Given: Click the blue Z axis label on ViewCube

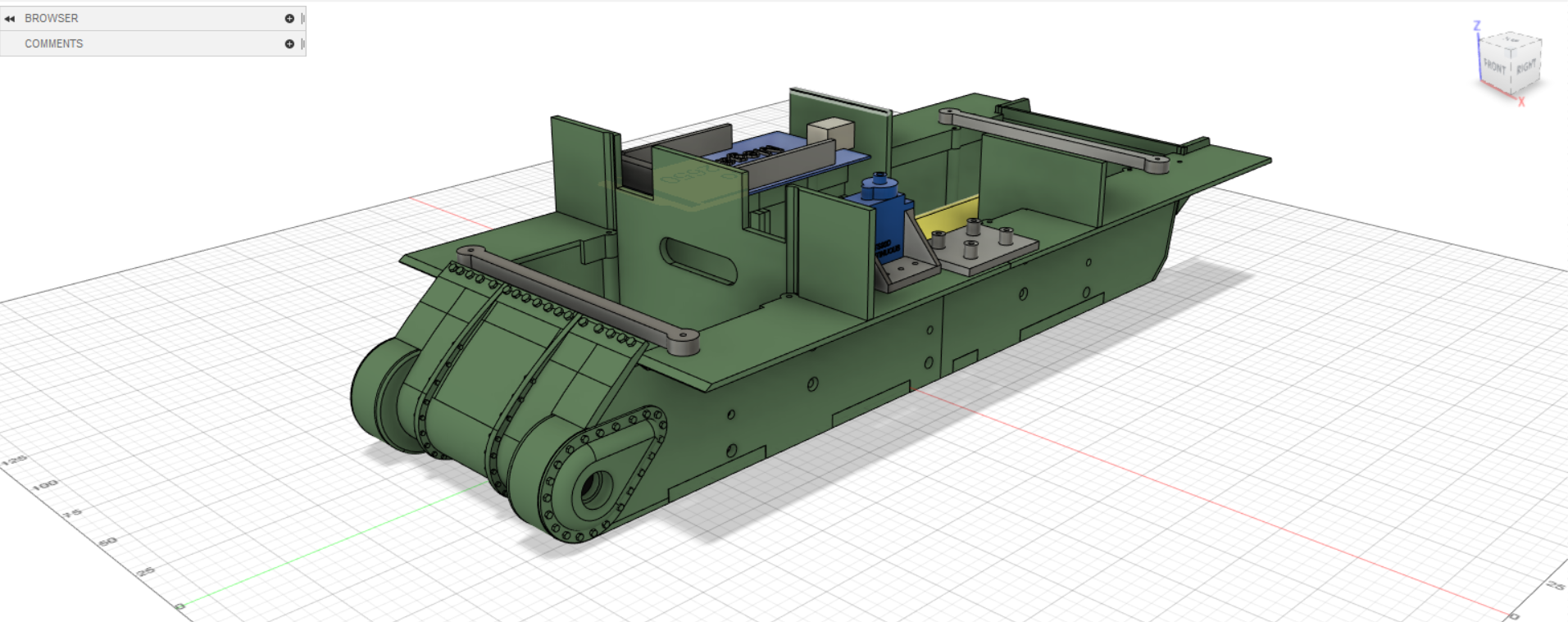Looking at the screenshot, I should pos(1477,26).
